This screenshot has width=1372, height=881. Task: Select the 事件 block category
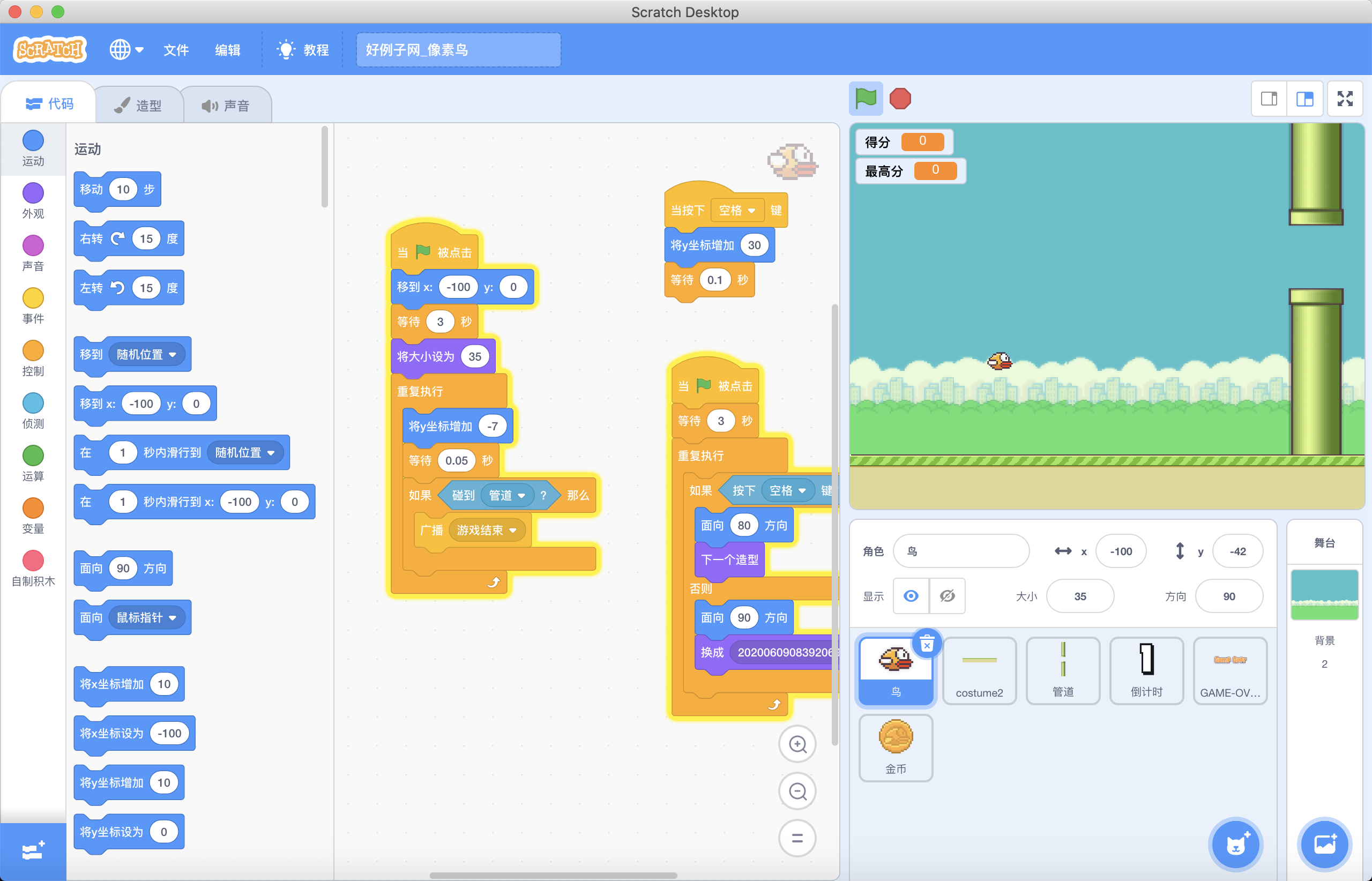pyautogui.click(x=33, y=306)
